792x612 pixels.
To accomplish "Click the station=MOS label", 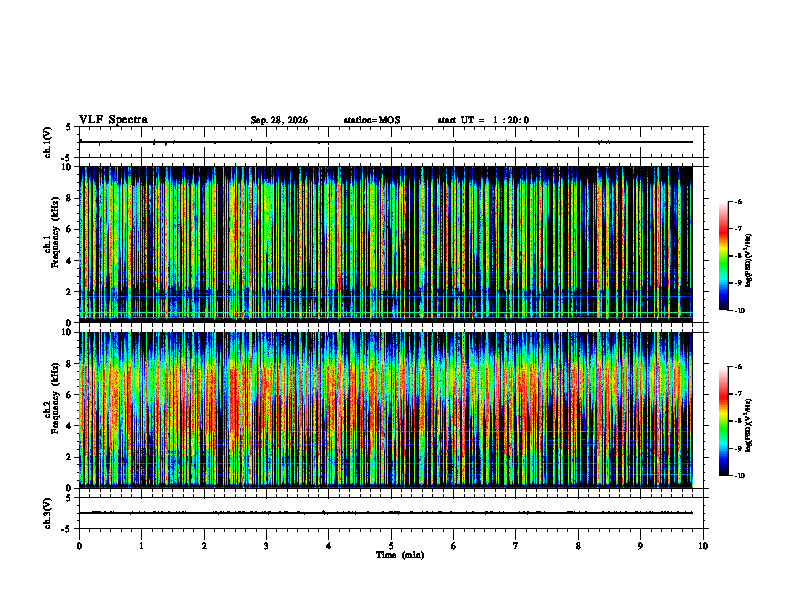I will (x=372, y=120).
